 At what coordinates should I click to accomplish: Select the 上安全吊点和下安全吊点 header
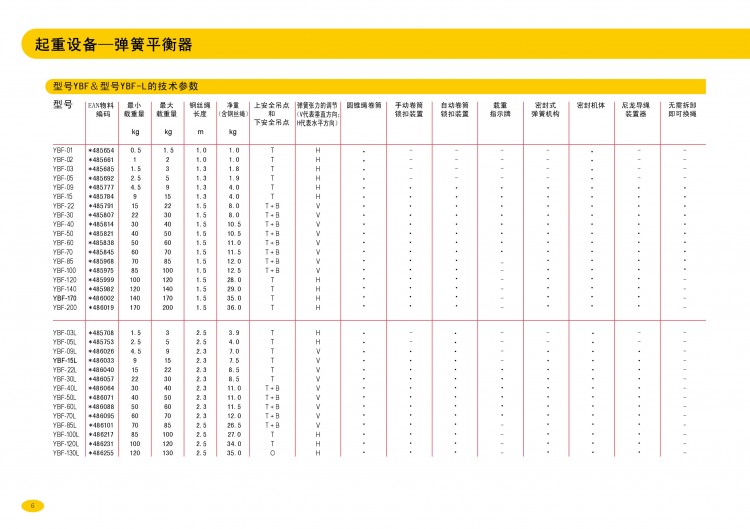click(272, 114)
